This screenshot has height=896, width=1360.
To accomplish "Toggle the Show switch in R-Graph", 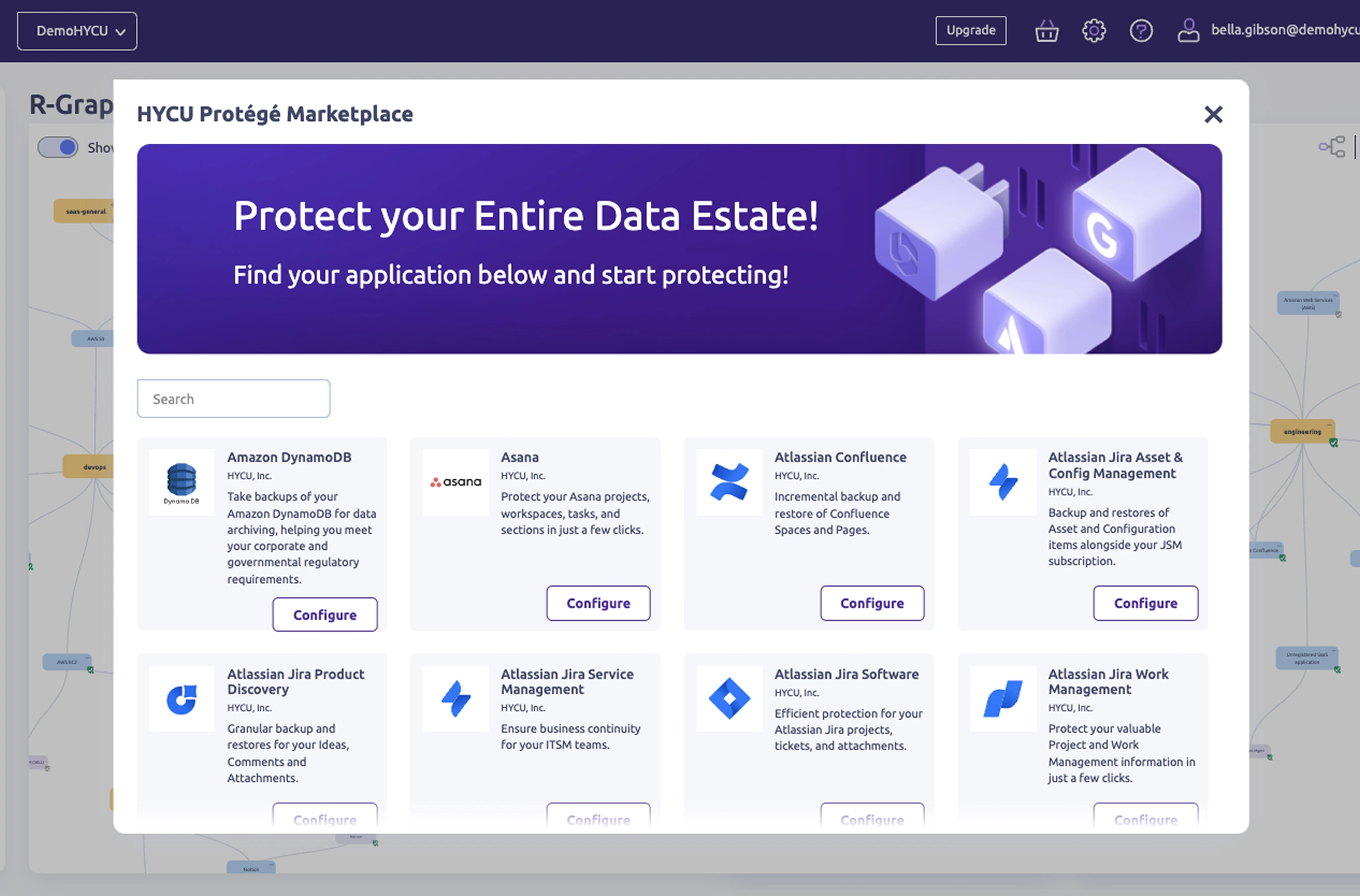I will (x=58, y=147).
